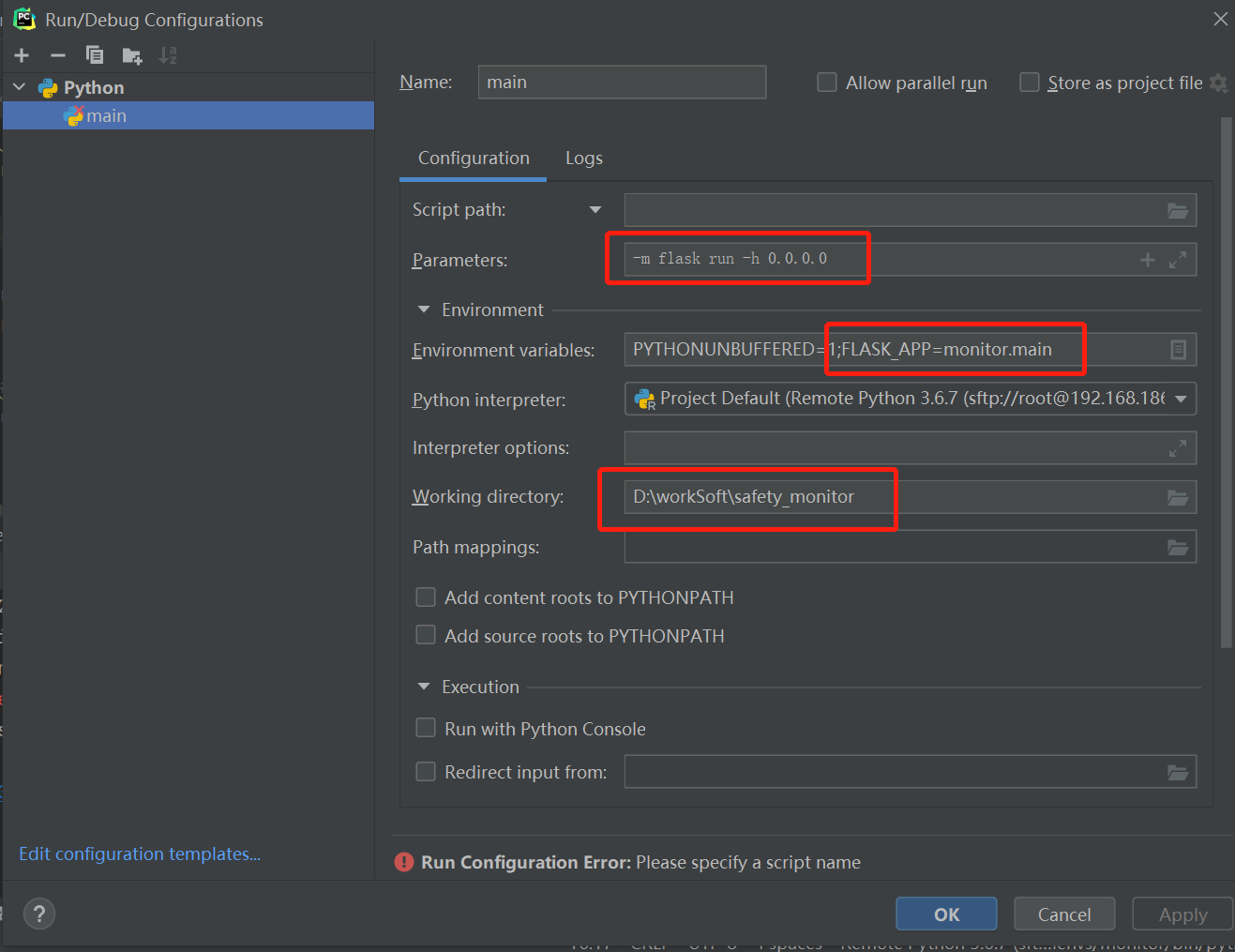
Task: Enable Allow parallel run checkbox
Action: click(x=827, y=83)
